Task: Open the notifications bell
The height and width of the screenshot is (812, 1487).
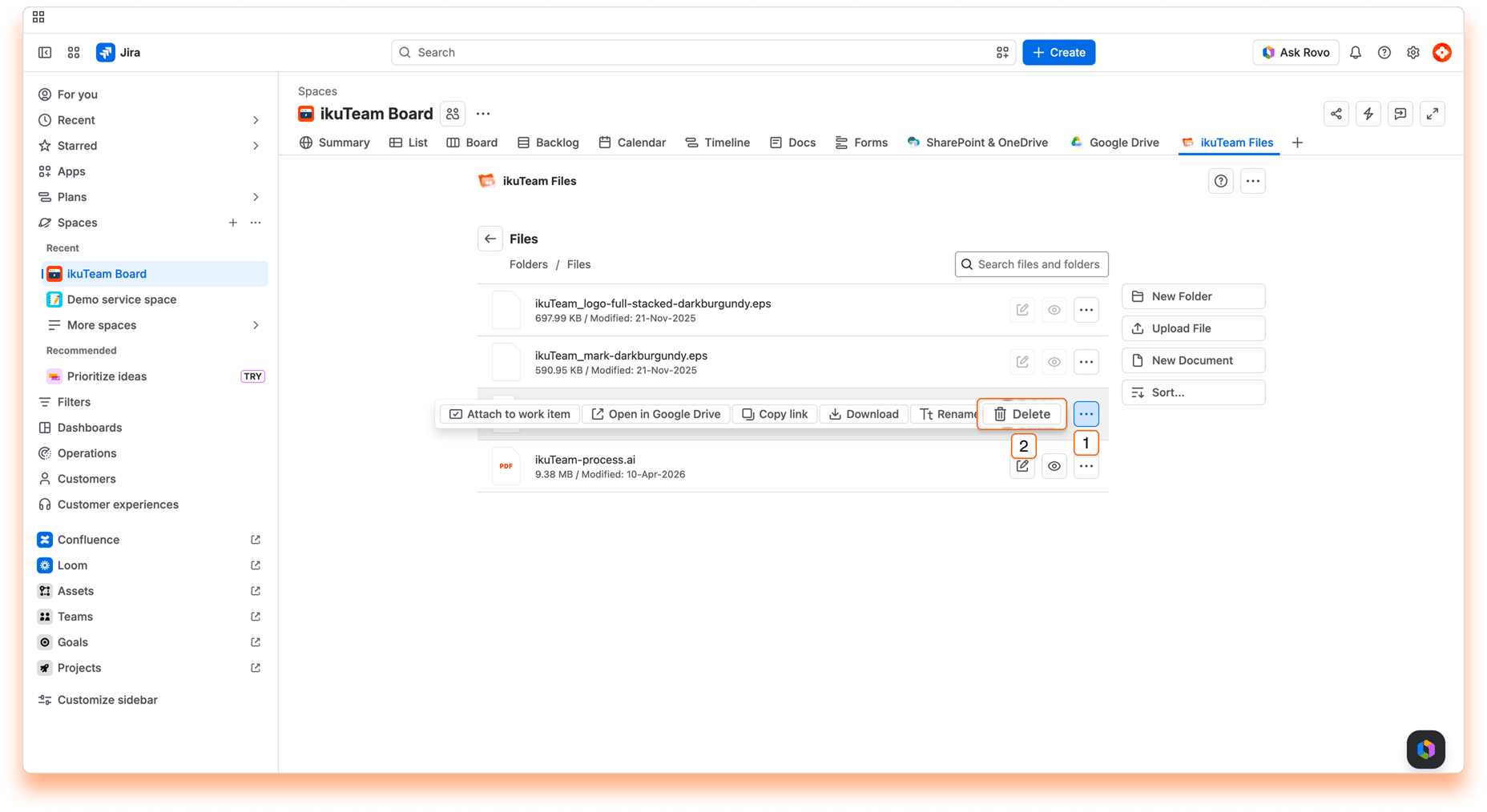Action: 1355,52
